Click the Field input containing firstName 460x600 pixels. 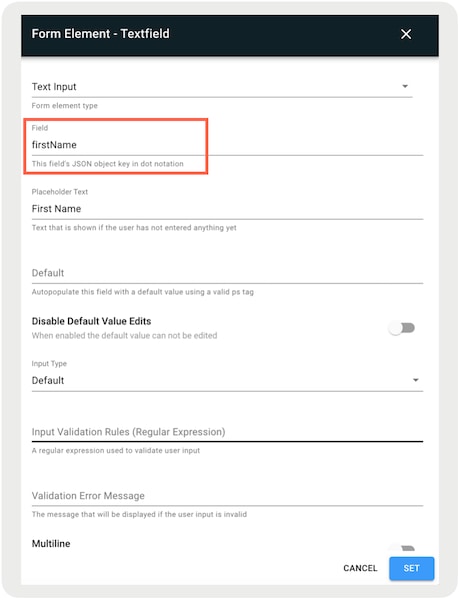227,145
